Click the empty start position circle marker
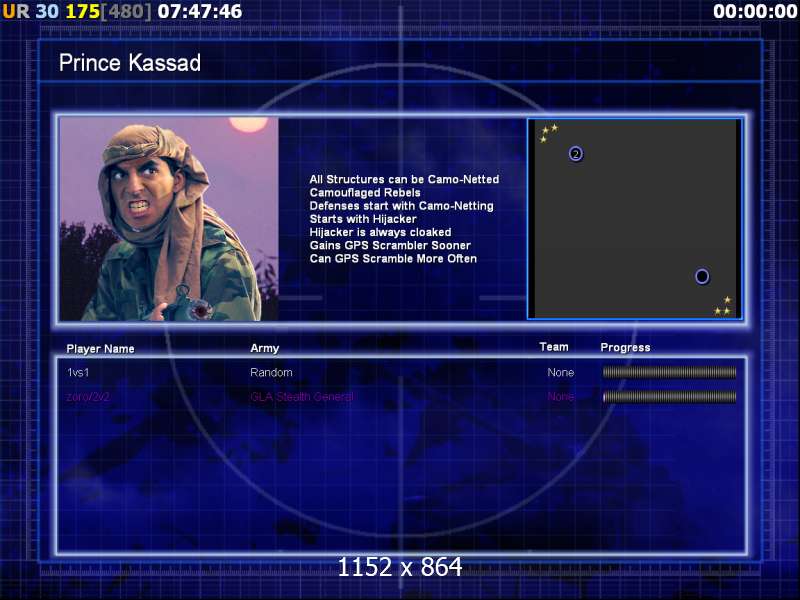The height and width of the screenshot is (600, 800). tap(702, 276)
